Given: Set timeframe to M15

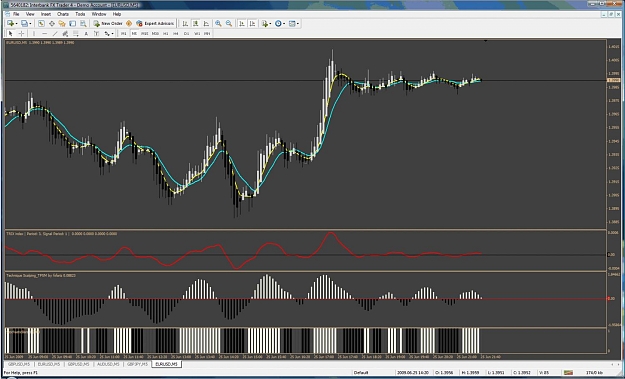Looking at the screenshot, I should 145,33.
